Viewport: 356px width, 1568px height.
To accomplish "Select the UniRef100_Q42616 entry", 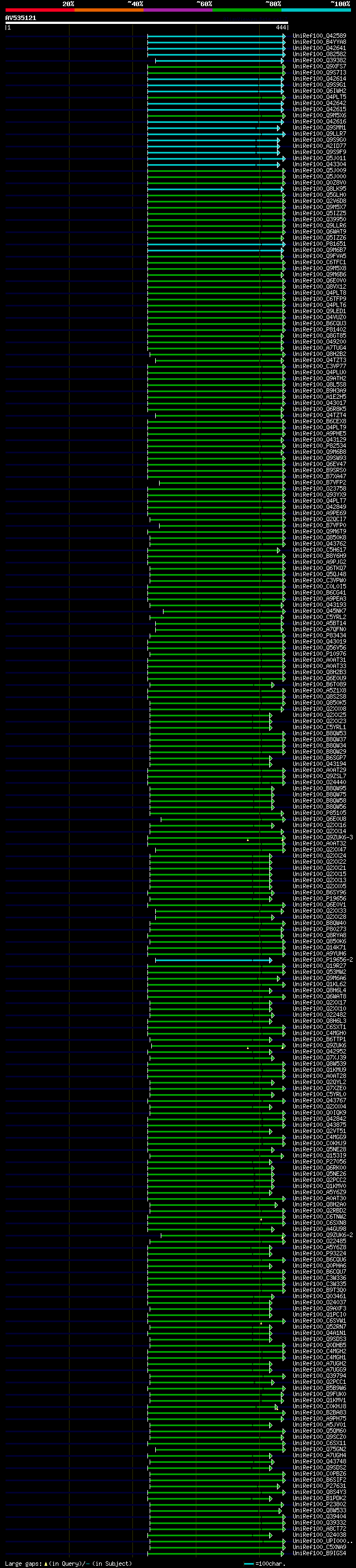I will (319, 122).
